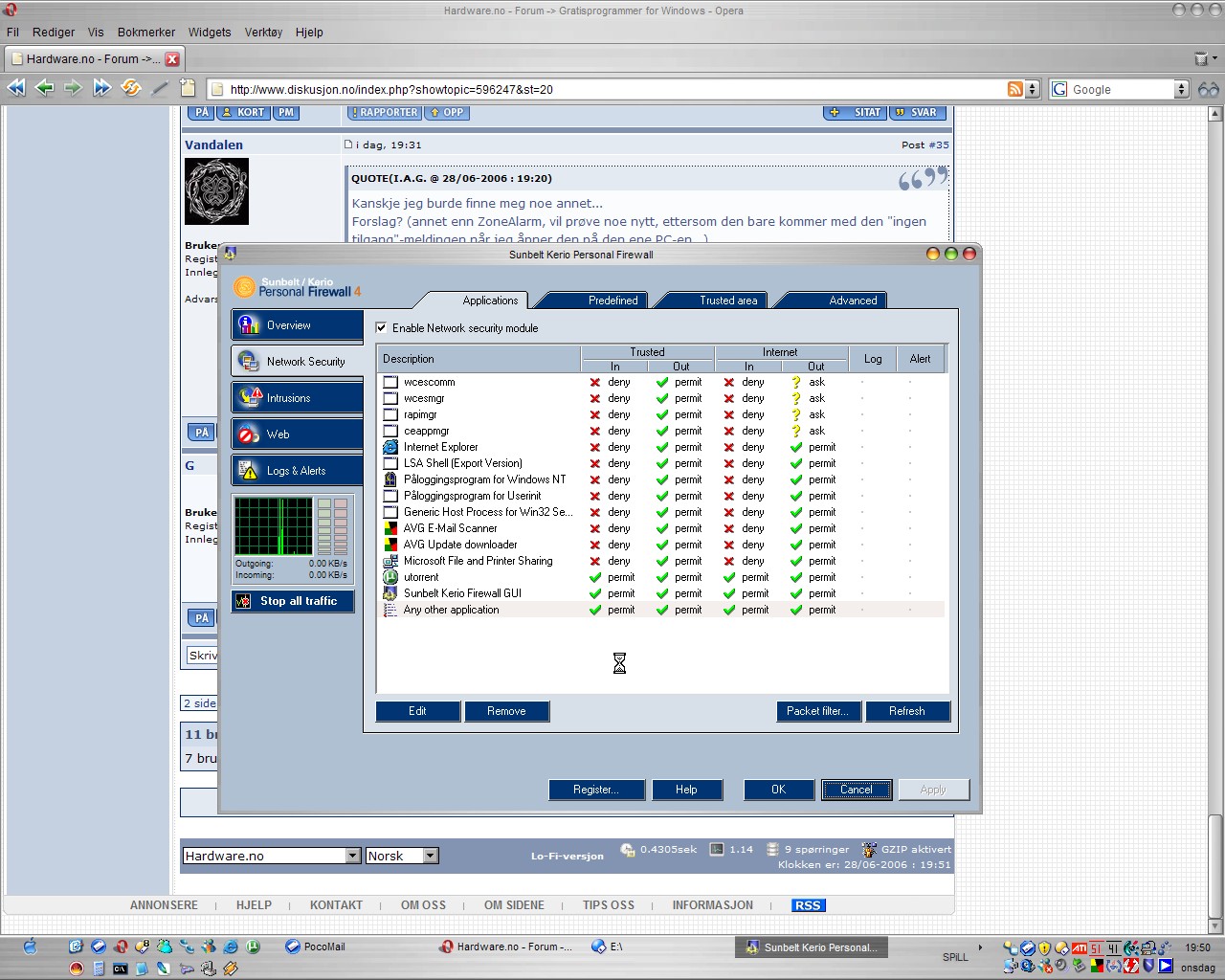Open the Web filtering section
Screen dimensions: 1225x980
click(297, 434)
